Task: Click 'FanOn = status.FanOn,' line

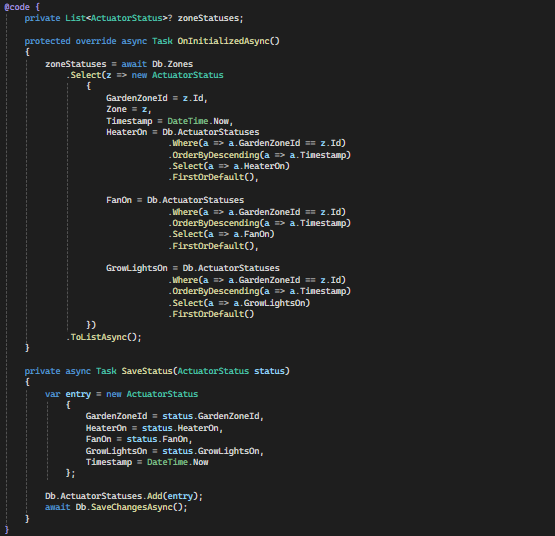Action: tap(139, 439)
